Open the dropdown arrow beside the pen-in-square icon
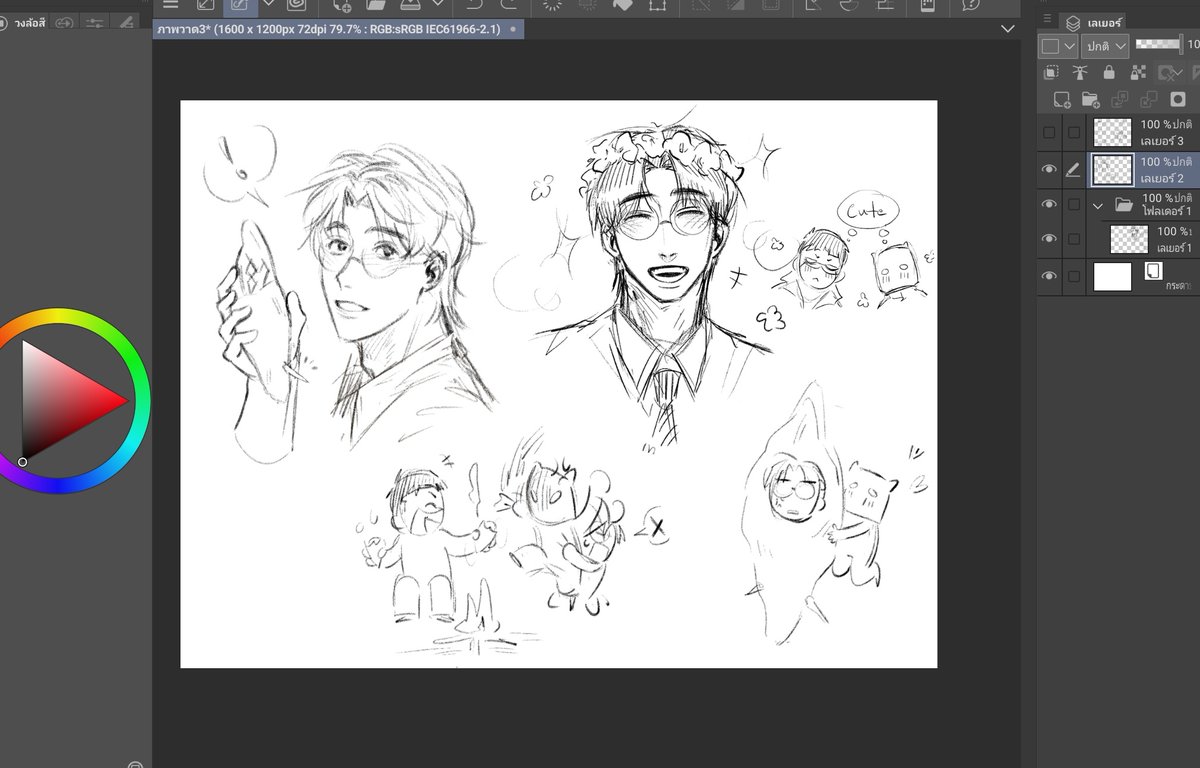 point(268,4)
